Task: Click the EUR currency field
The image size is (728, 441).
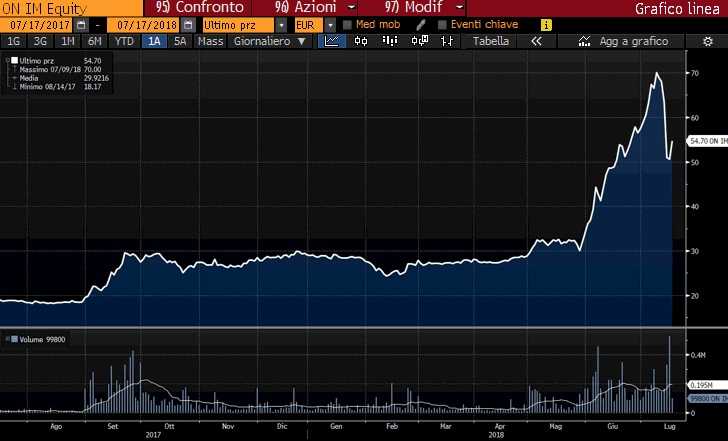Action: click(309, 25)
